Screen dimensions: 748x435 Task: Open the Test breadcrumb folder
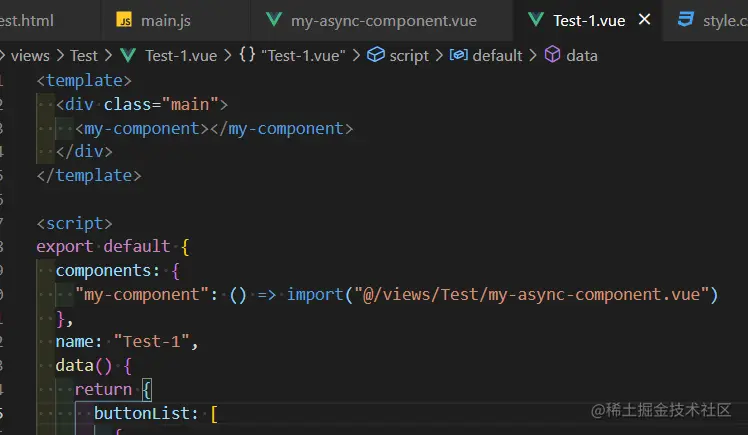point(83,56)
